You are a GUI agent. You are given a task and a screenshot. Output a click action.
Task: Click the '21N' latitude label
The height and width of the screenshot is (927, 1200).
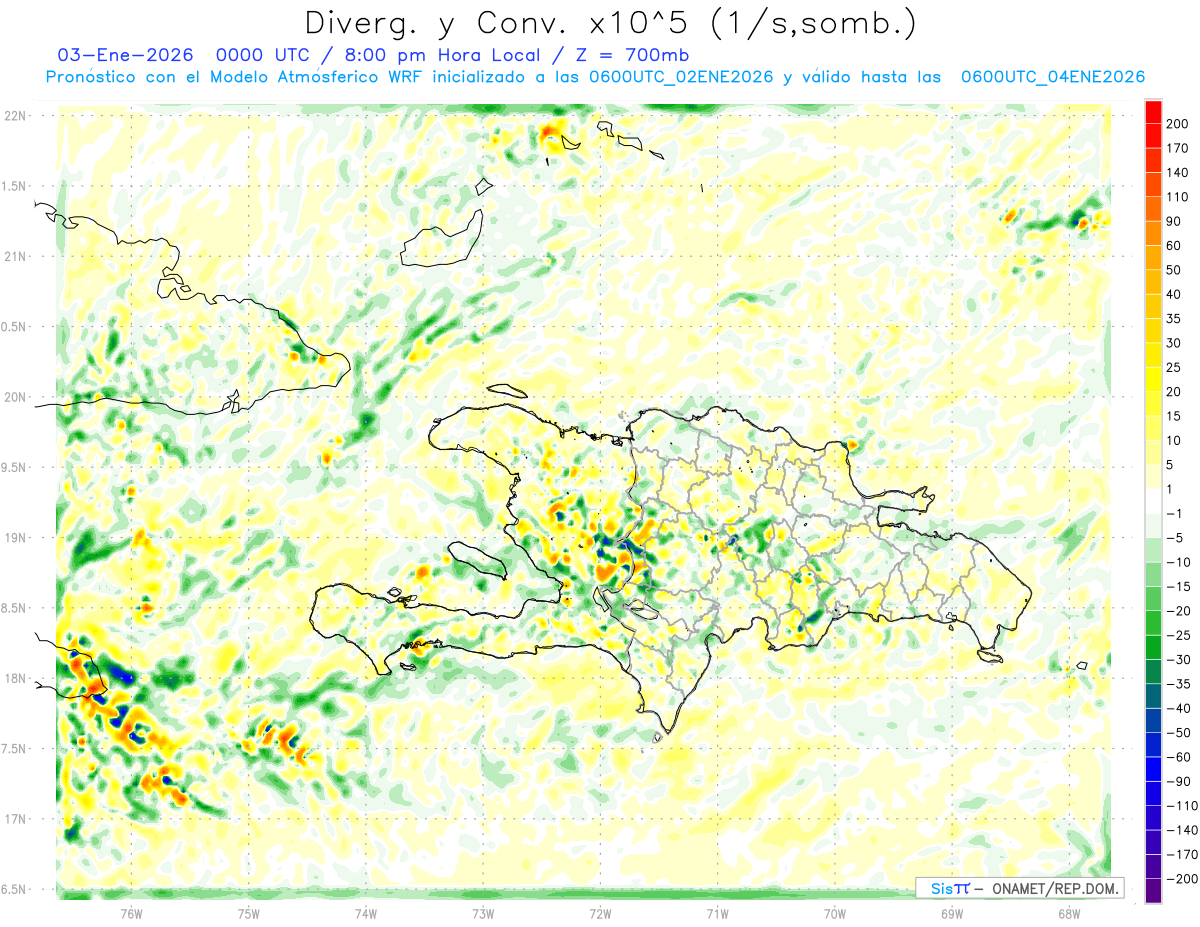(15, 256)
